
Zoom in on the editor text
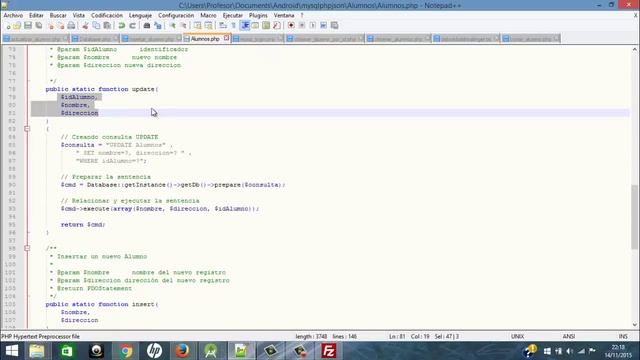(173, 26)
